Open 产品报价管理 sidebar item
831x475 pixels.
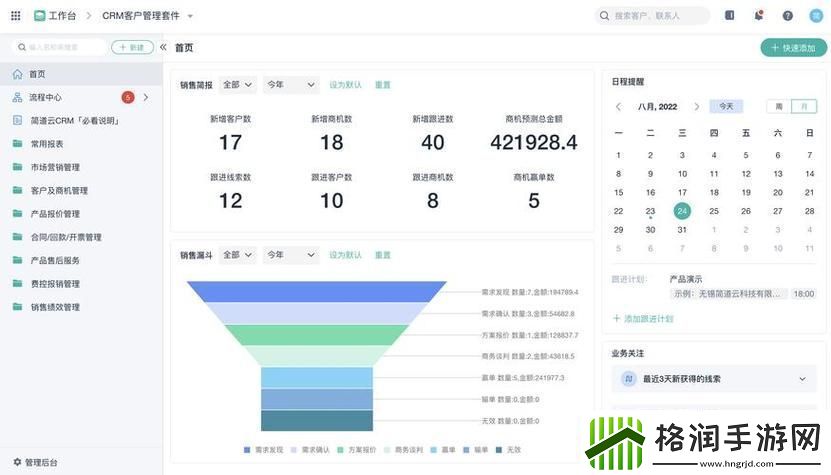[x=81, y=214]
